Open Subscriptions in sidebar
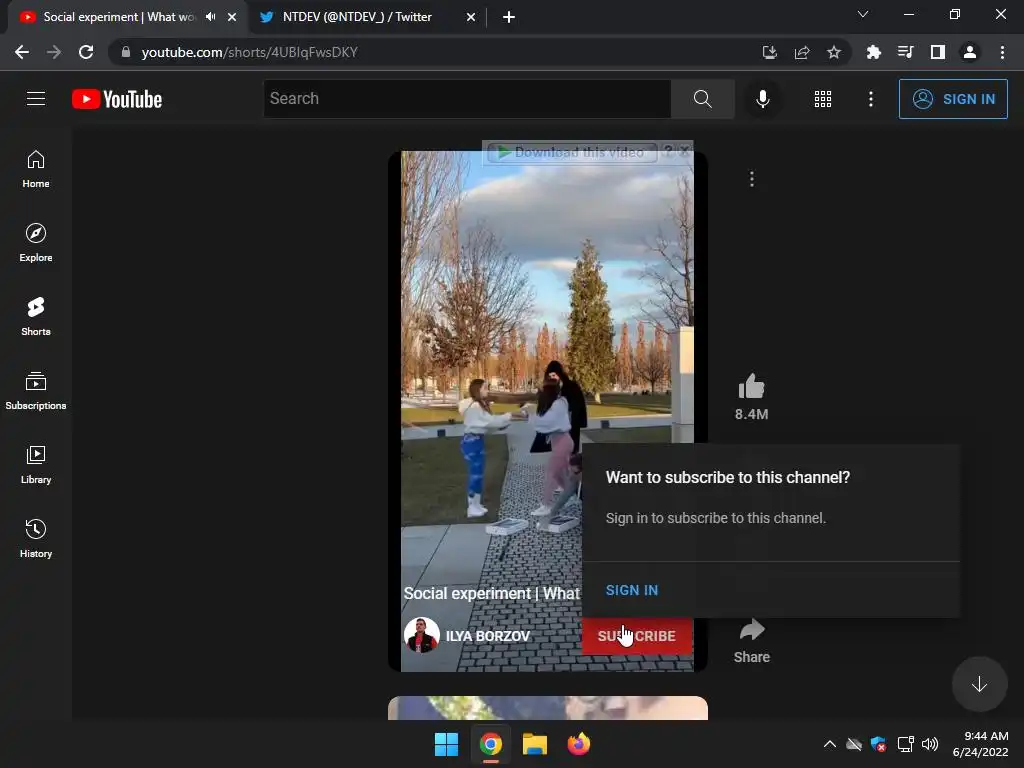 [36, 391]
